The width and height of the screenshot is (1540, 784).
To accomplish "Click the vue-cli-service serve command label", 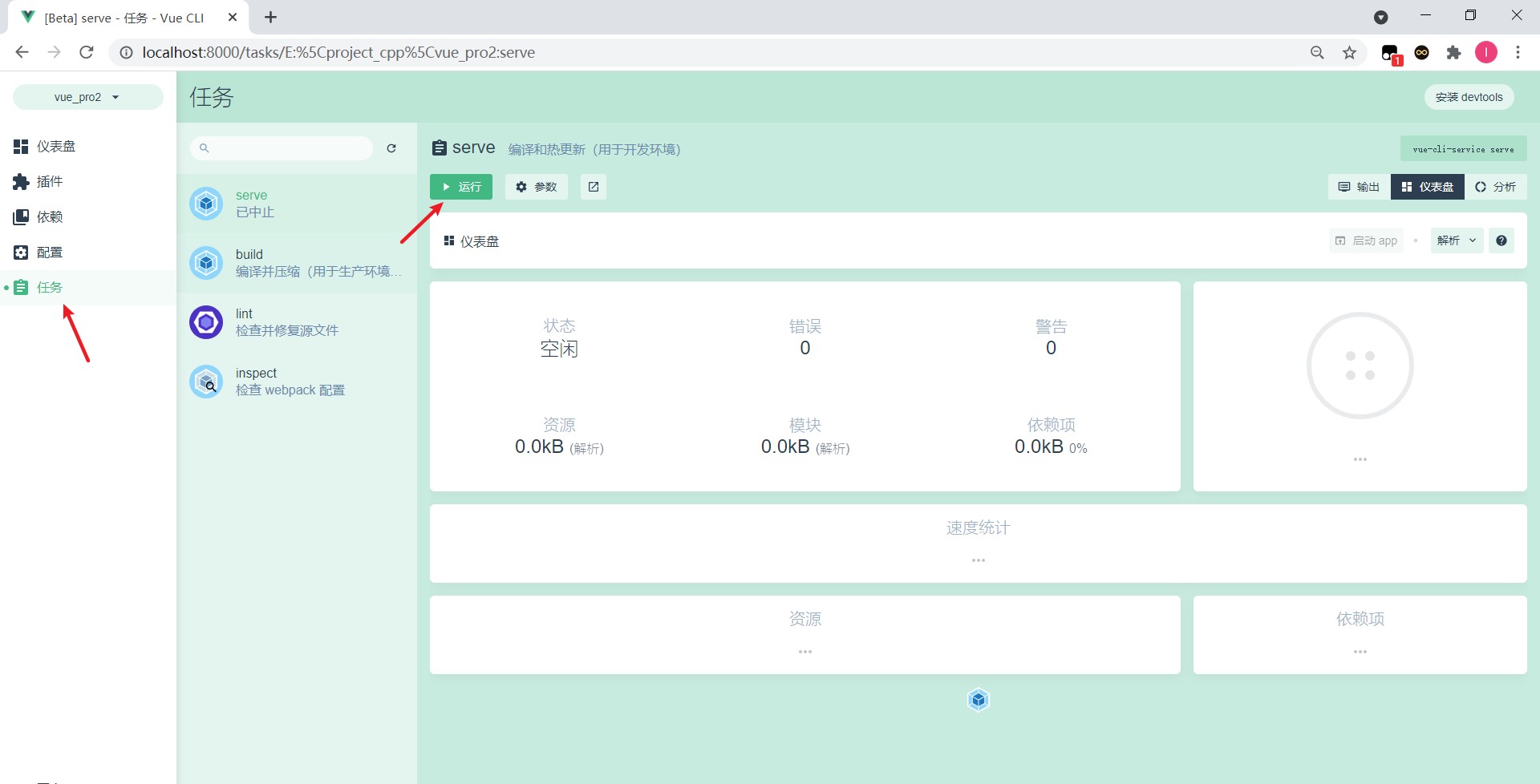I will click(1464, 149).
